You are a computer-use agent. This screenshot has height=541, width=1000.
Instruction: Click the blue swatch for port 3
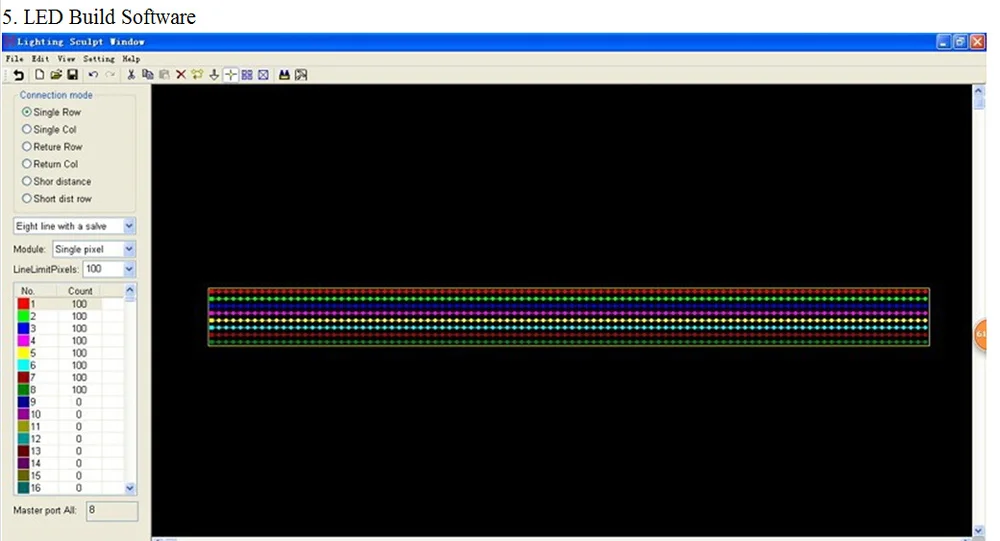[23, 329]
